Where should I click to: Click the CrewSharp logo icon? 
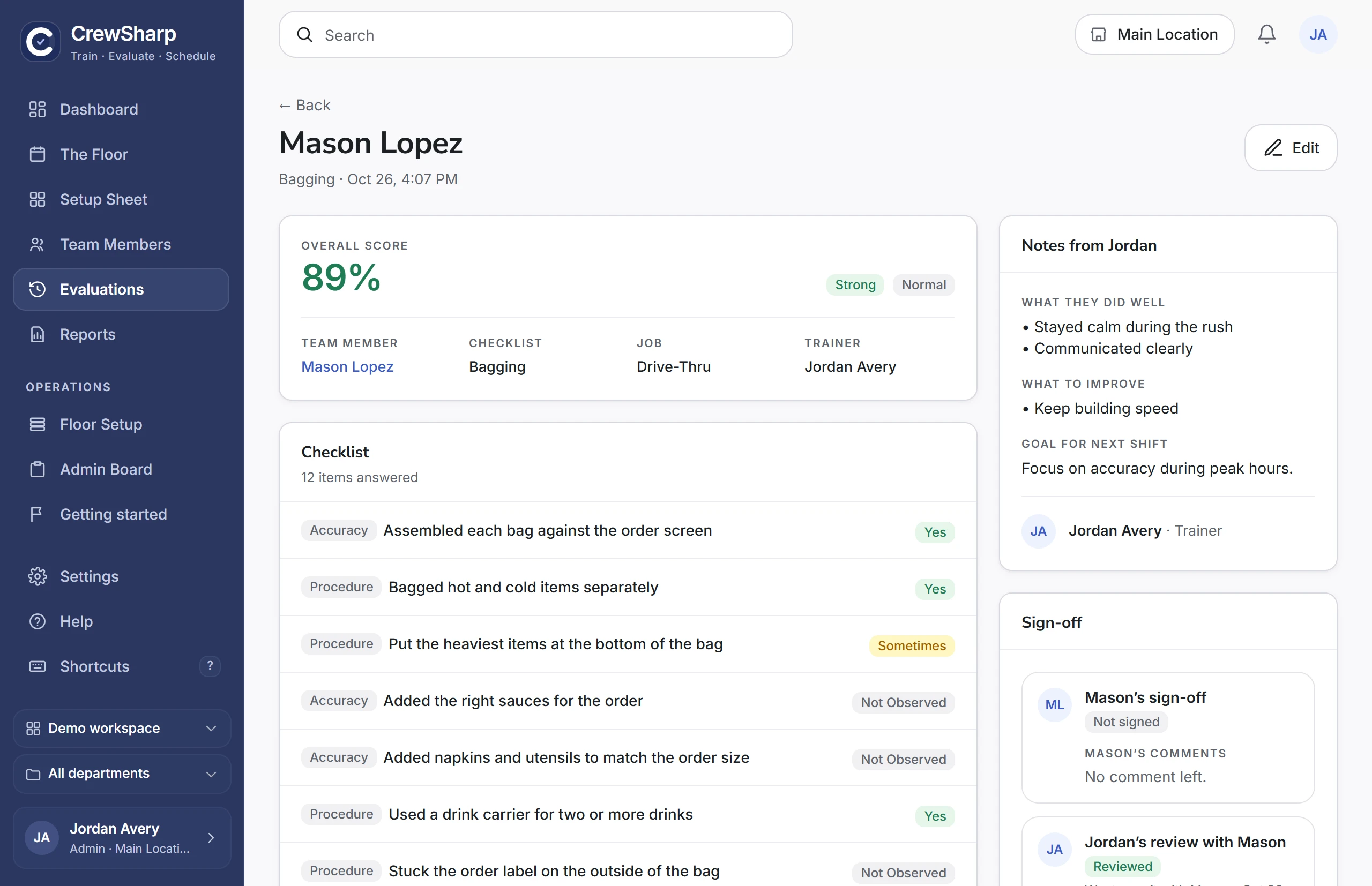coord(40,41)
